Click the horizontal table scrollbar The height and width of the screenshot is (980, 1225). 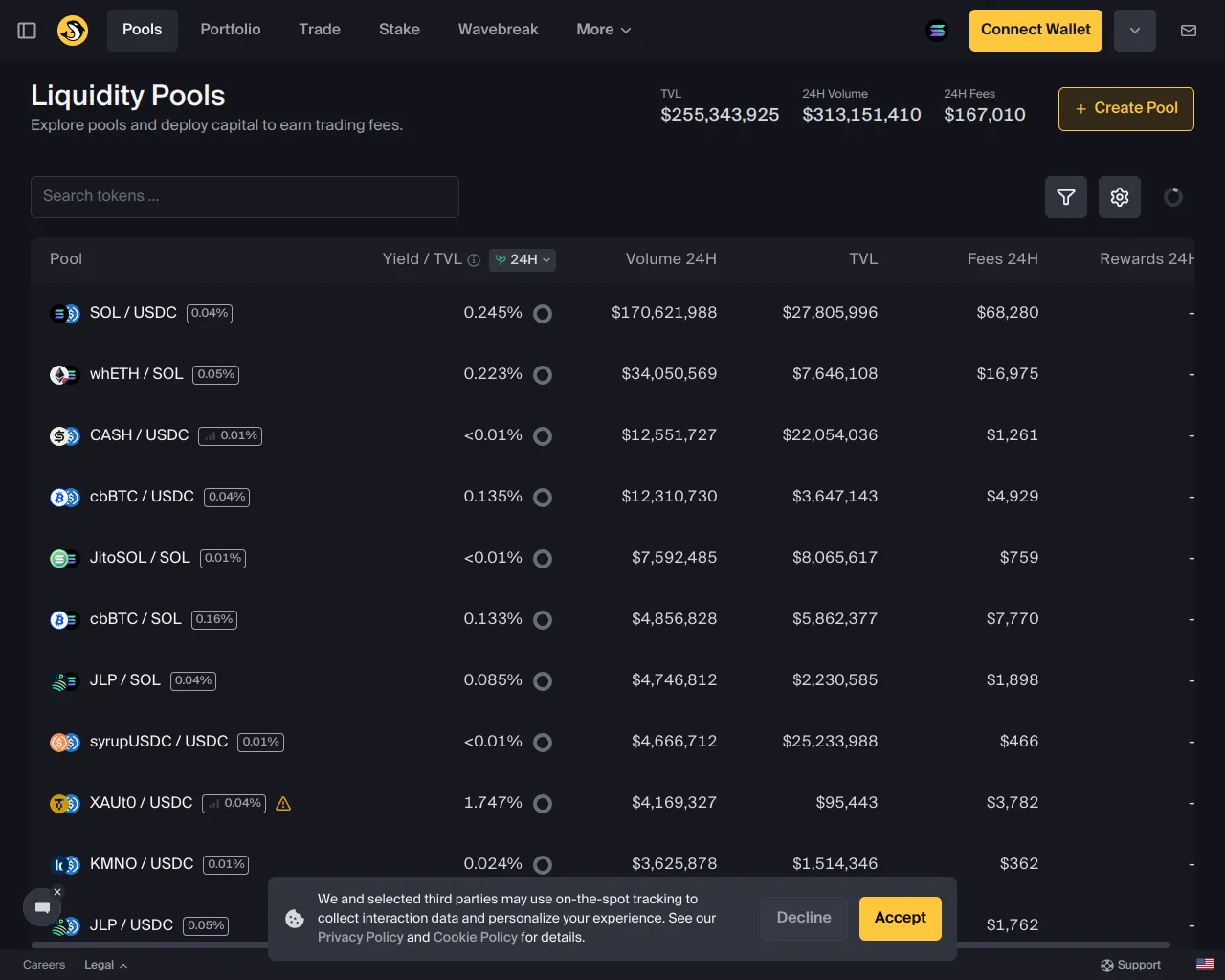(601, 945)
